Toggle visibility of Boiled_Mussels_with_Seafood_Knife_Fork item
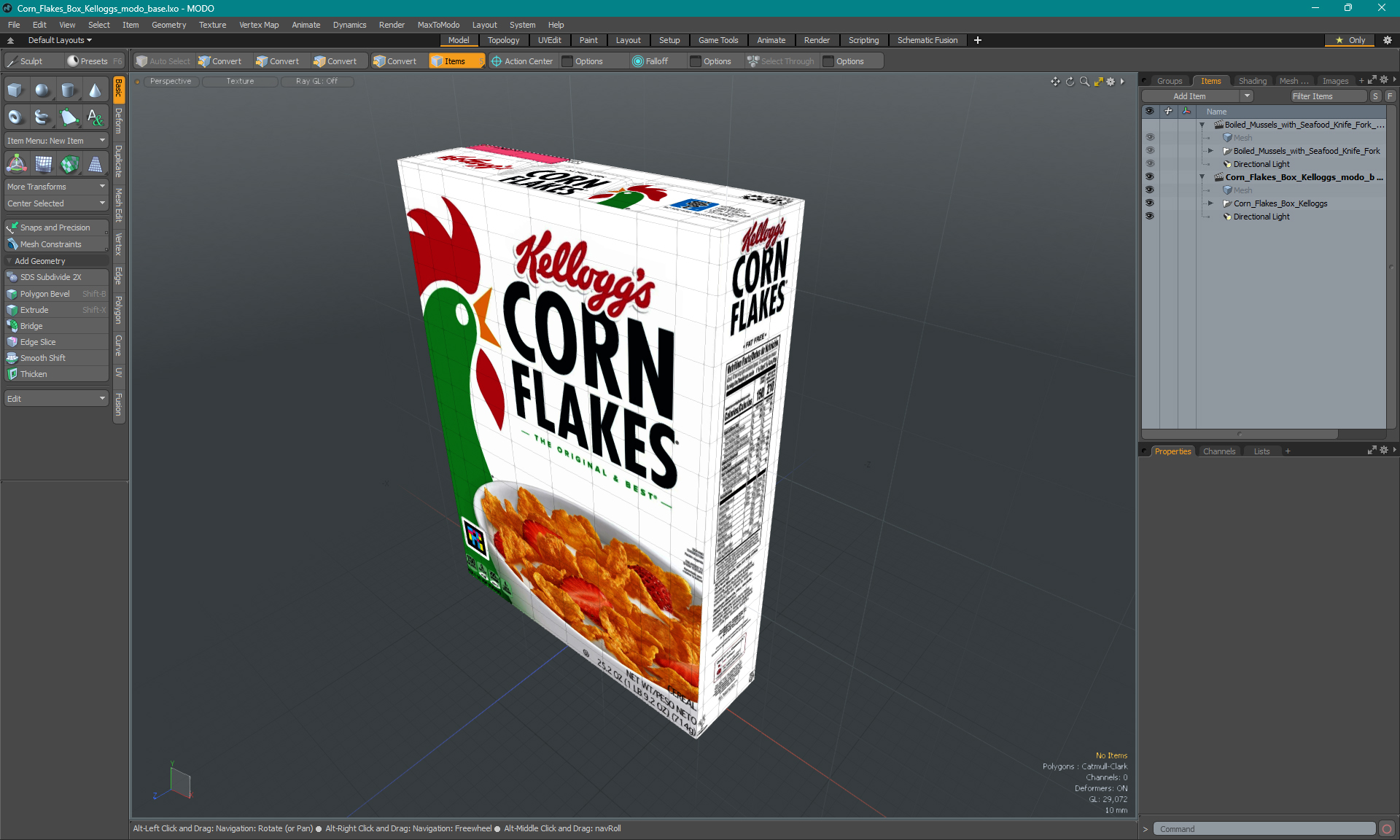The height and width of the screenshot is (840, 1400). 1150,151
